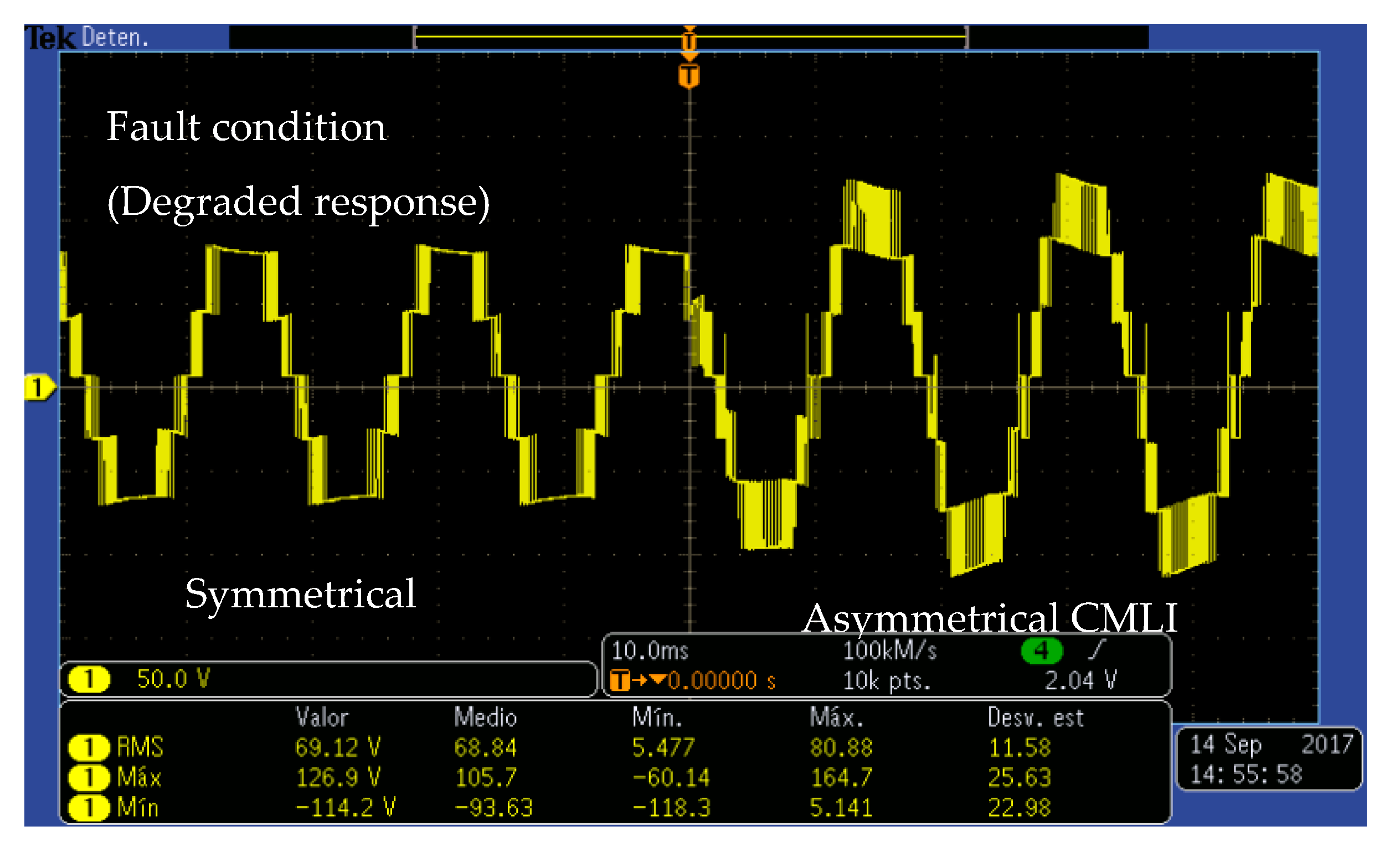Click the Tek logo
The height and width of the screenshot is (852, 1400).
(49, 38)
